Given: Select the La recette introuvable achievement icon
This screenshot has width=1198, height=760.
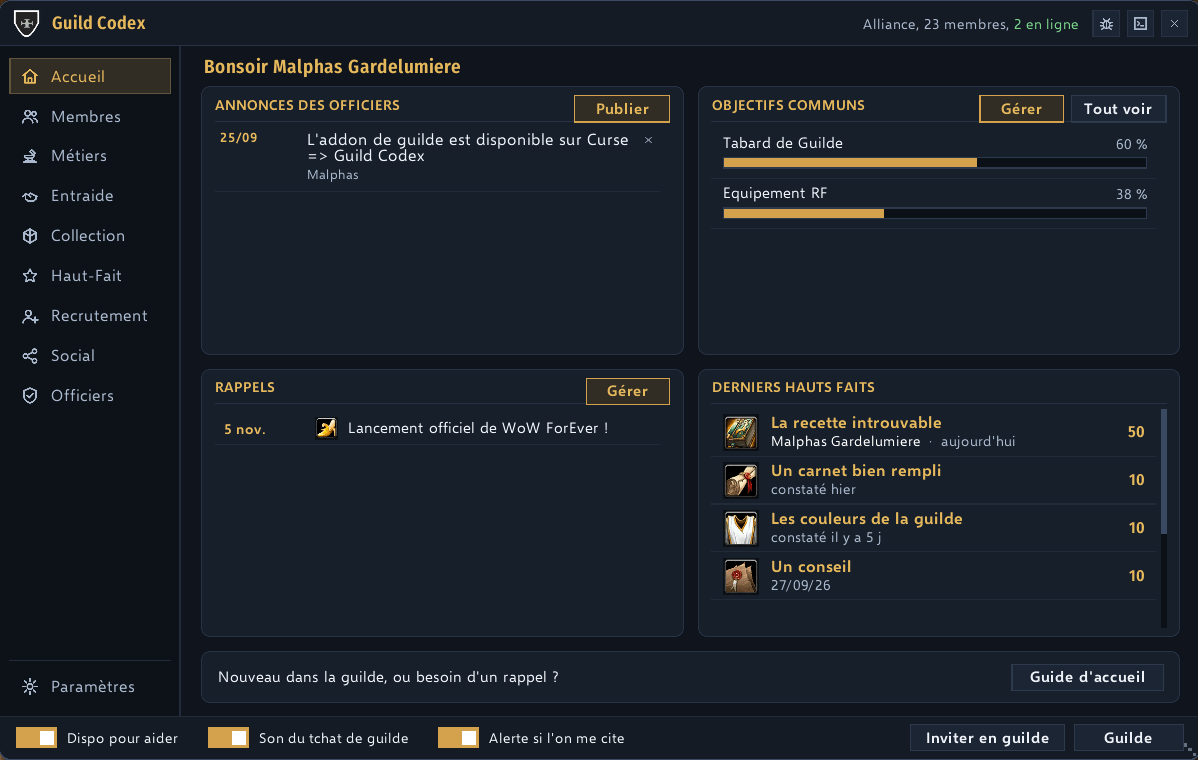Looking at the screenshot, I should pos(740,432).
